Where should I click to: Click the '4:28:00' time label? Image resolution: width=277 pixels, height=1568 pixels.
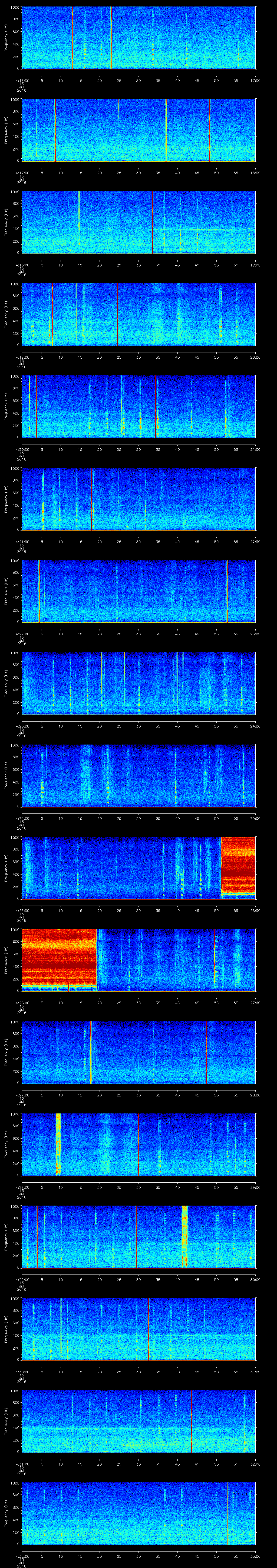tap(22, 1187)
